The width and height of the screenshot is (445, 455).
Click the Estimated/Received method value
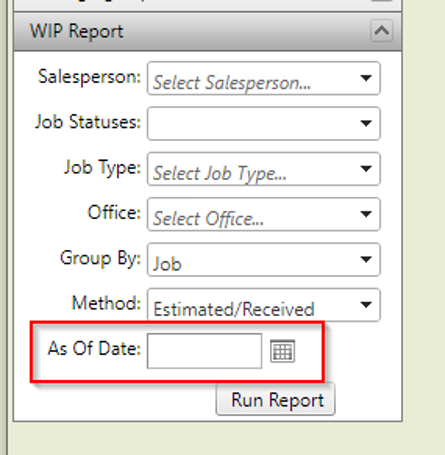[234, 309]
